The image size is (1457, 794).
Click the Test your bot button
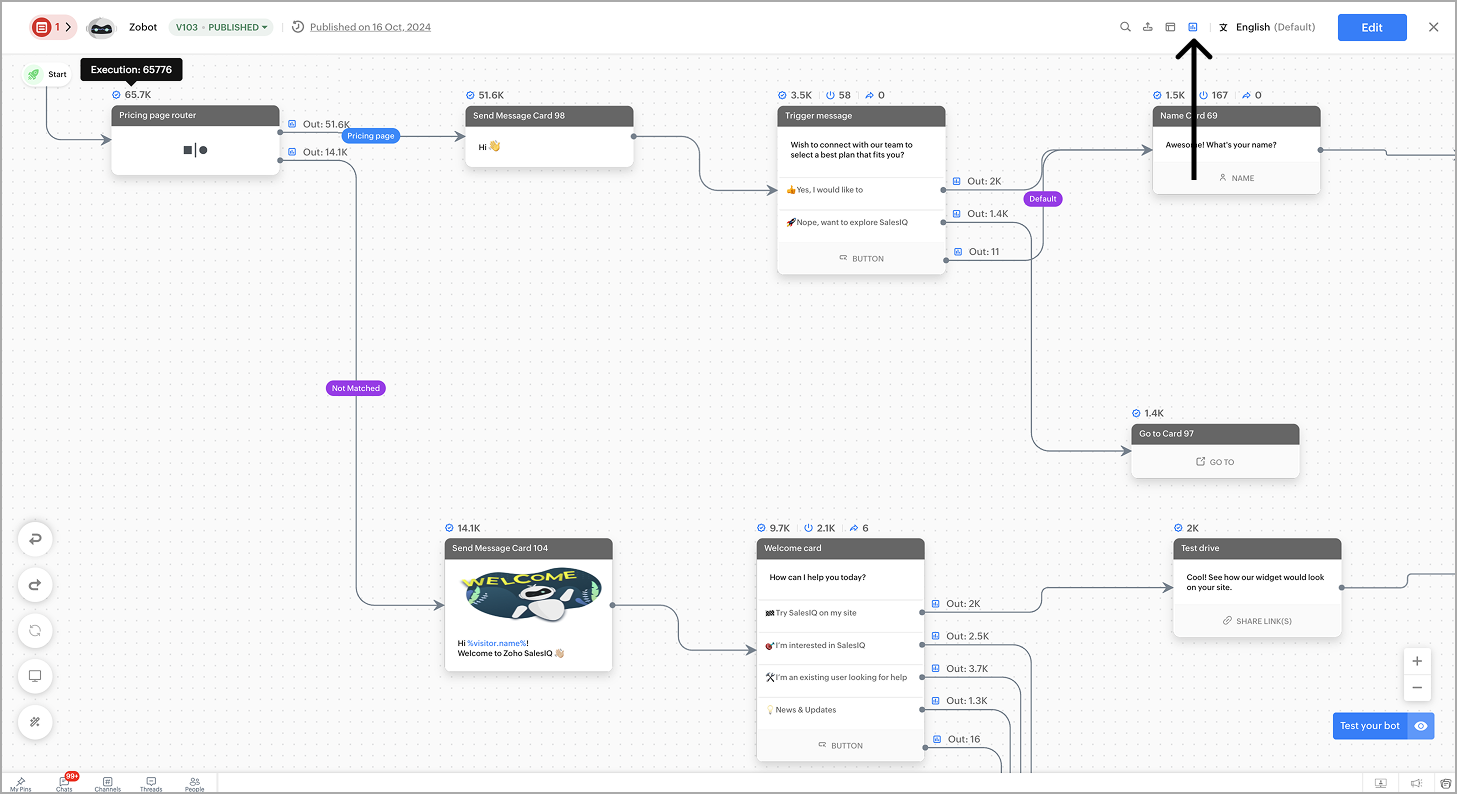coord(1370,726)
